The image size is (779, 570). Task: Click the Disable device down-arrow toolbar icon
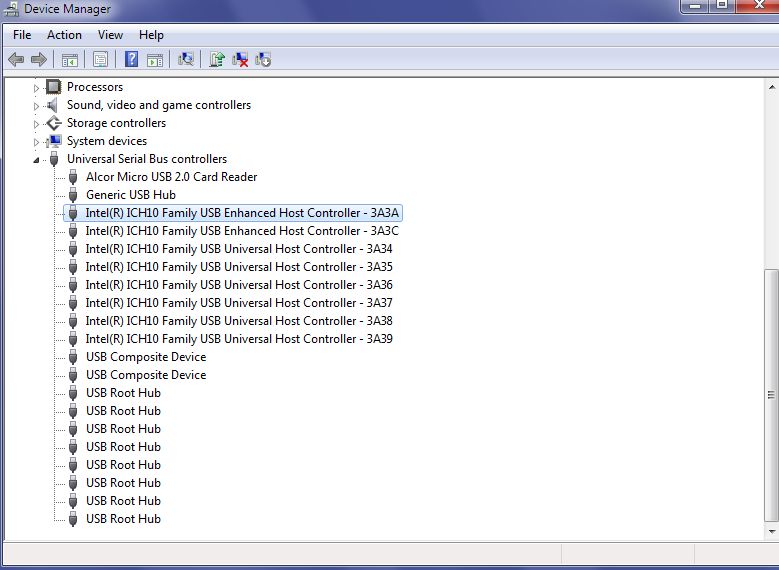263,60
